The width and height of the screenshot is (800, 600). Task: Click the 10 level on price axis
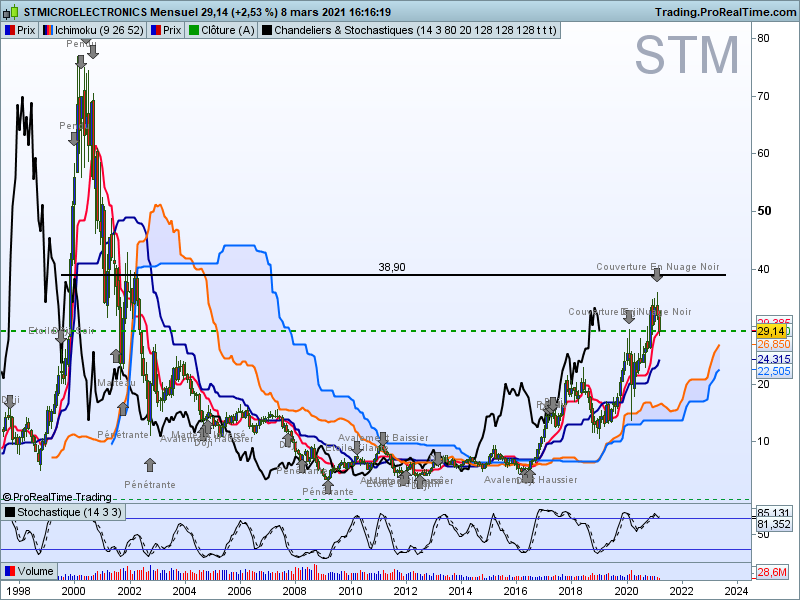763,441
